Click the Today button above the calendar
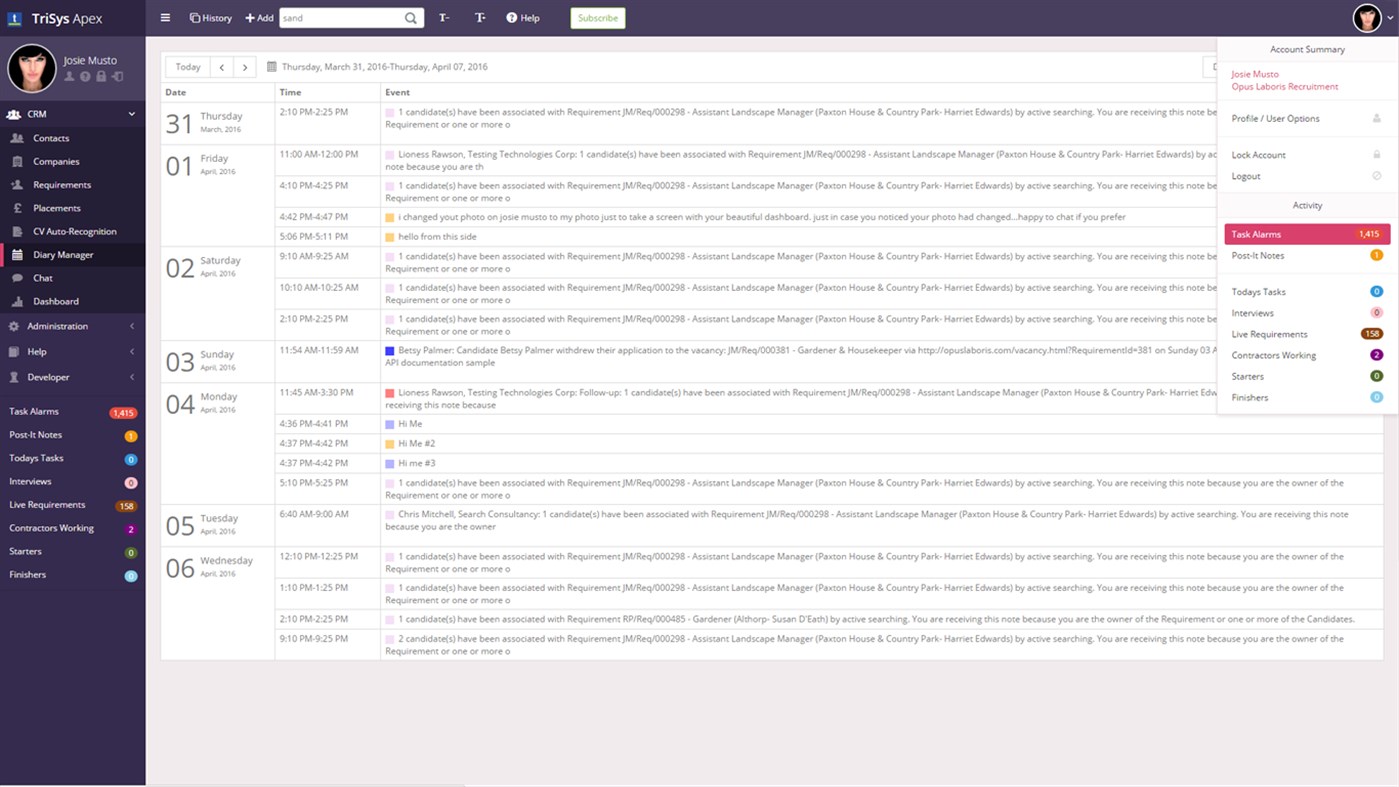This screenshot has width=1399, height=787. 187,66
